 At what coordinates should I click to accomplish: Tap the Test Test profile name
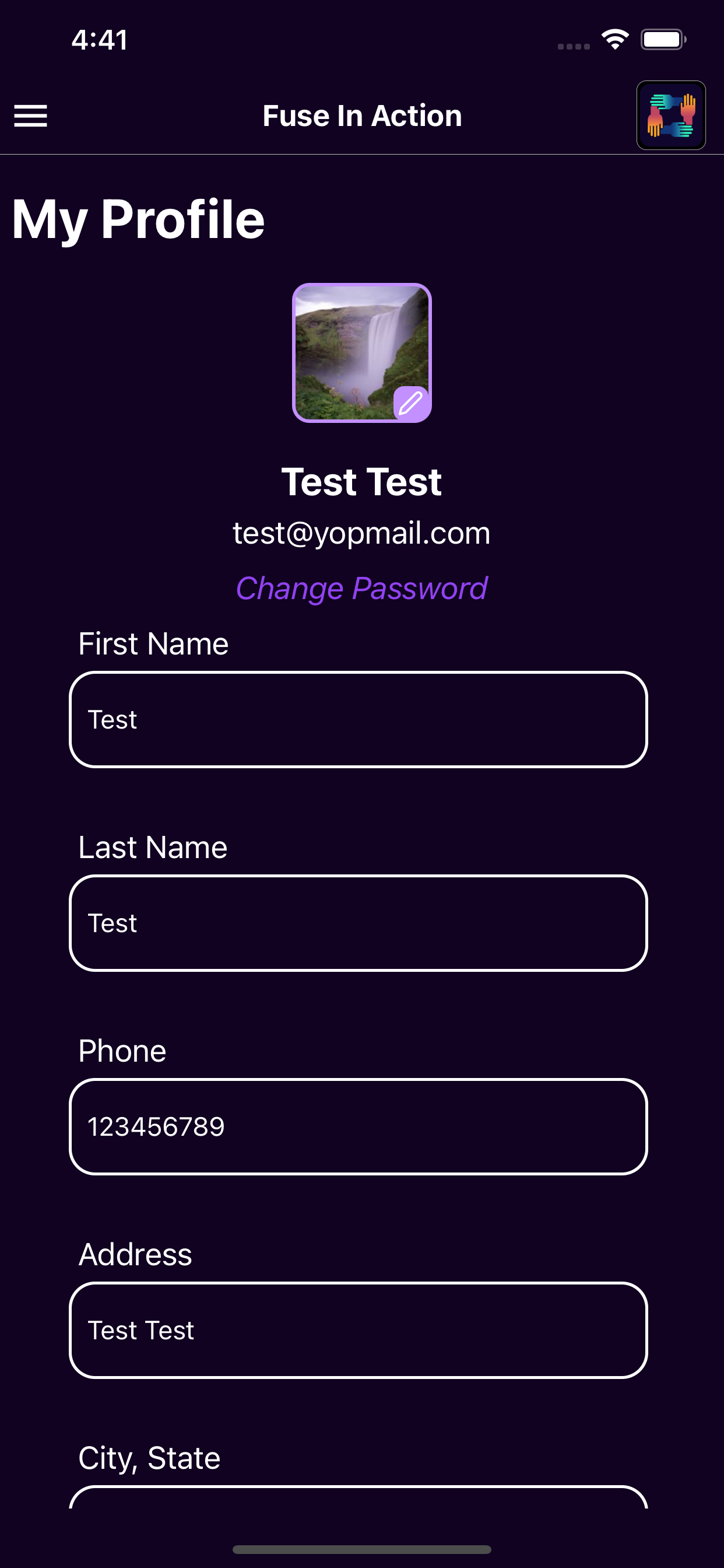coord(361,482)
